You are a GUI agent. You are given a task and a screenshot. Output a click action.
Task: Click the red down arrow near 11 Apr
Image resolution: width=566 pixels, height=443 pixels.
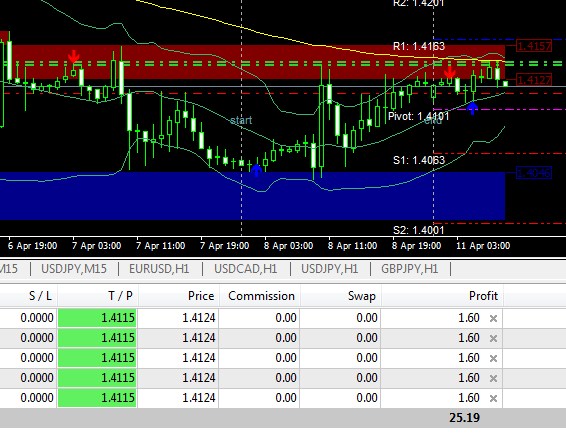coord(449,73)
